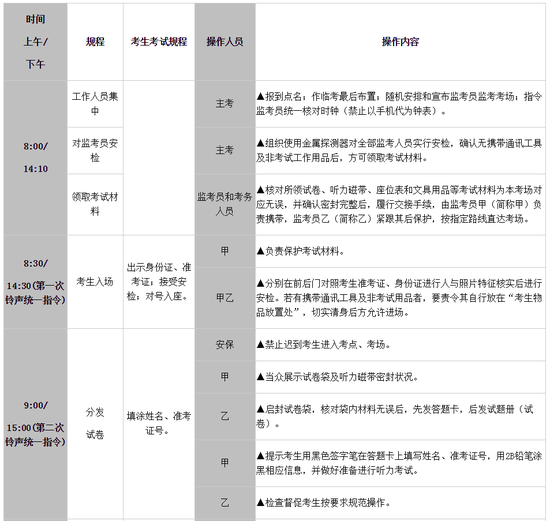Select 主考 beside 报到点名 row

point(225,104)
